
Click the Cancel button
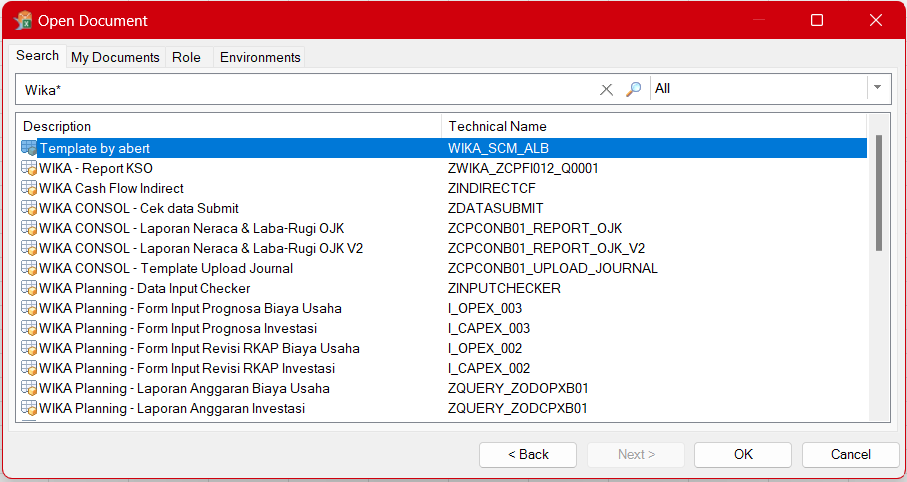click(x=850, y=454)
